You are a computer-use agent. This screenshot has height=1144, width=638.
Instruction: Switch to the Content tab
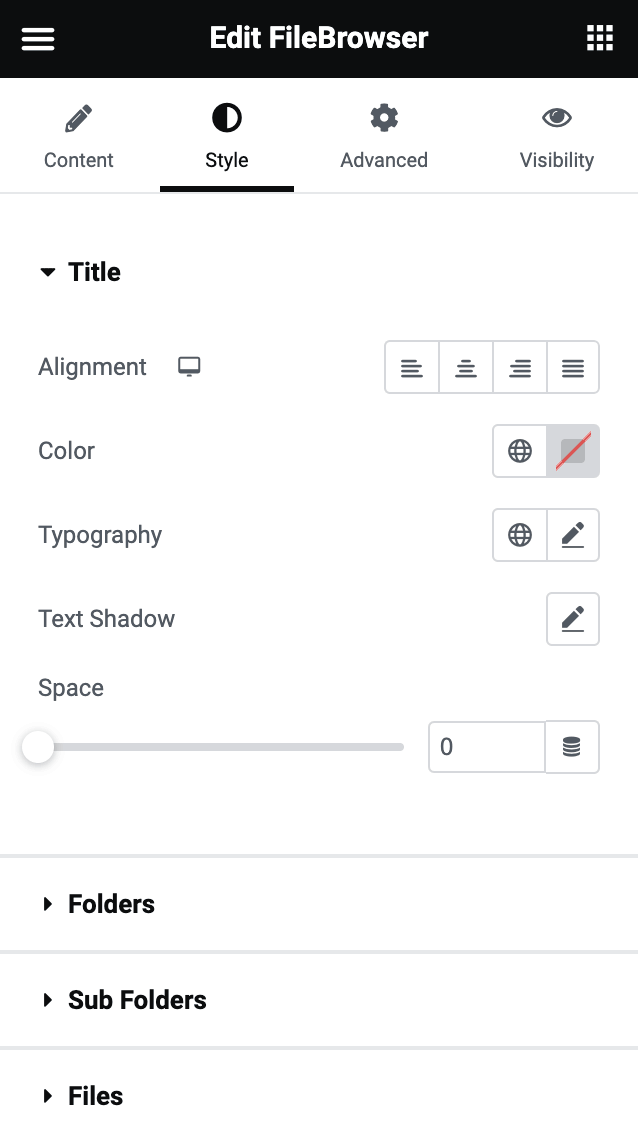pos(79,138)
